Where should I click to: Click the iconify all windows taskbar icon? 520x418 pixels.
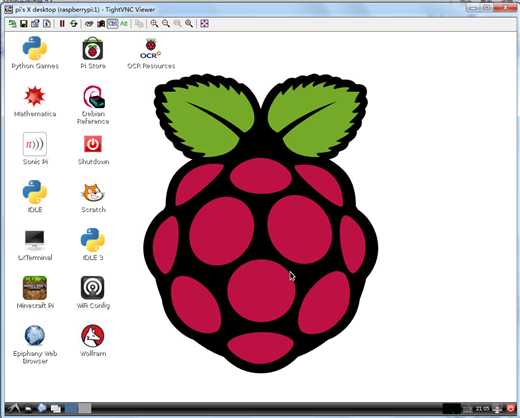click(56, 408)
